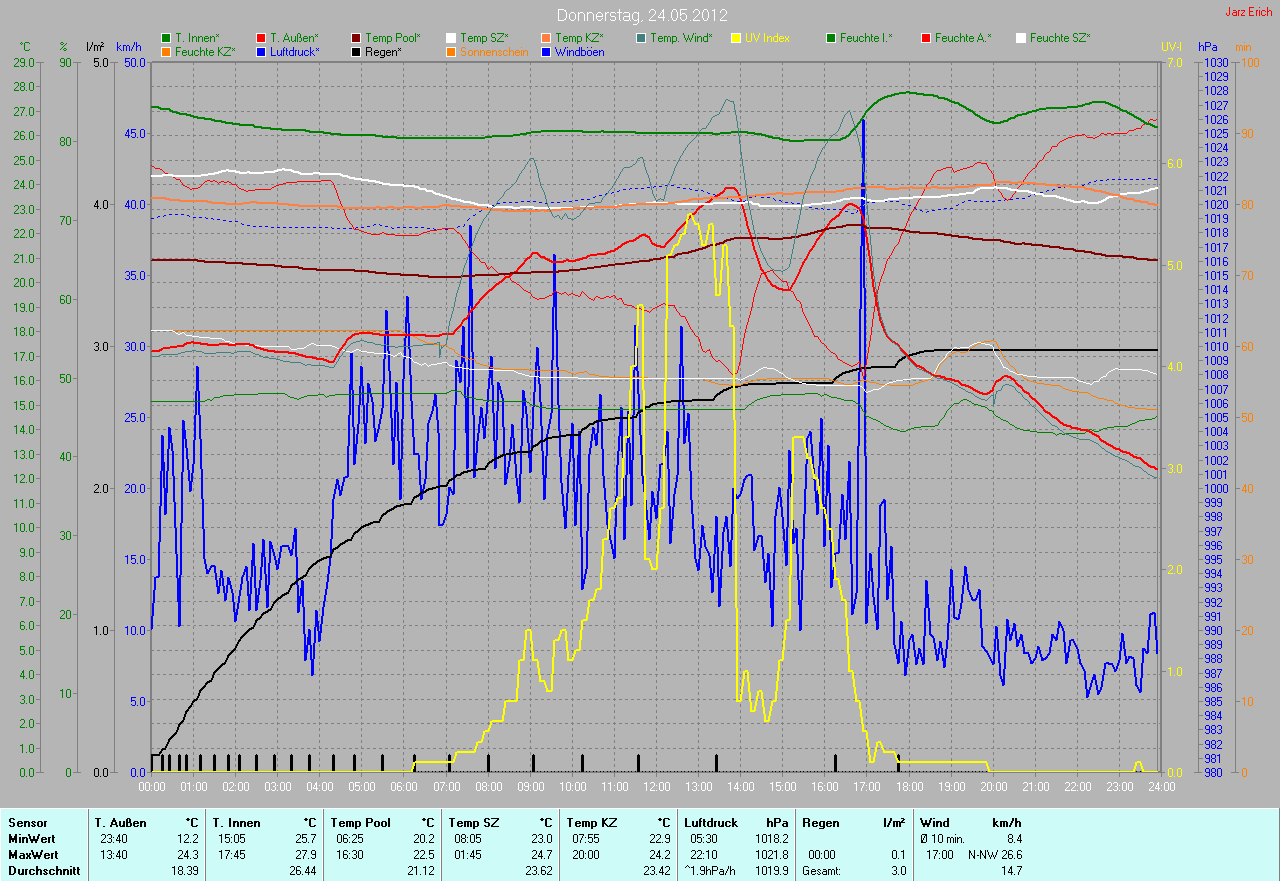Screen dimensions: 1280x881
Task: Select the Temp Pool average 21.12
Action: [x=421, y=871]
